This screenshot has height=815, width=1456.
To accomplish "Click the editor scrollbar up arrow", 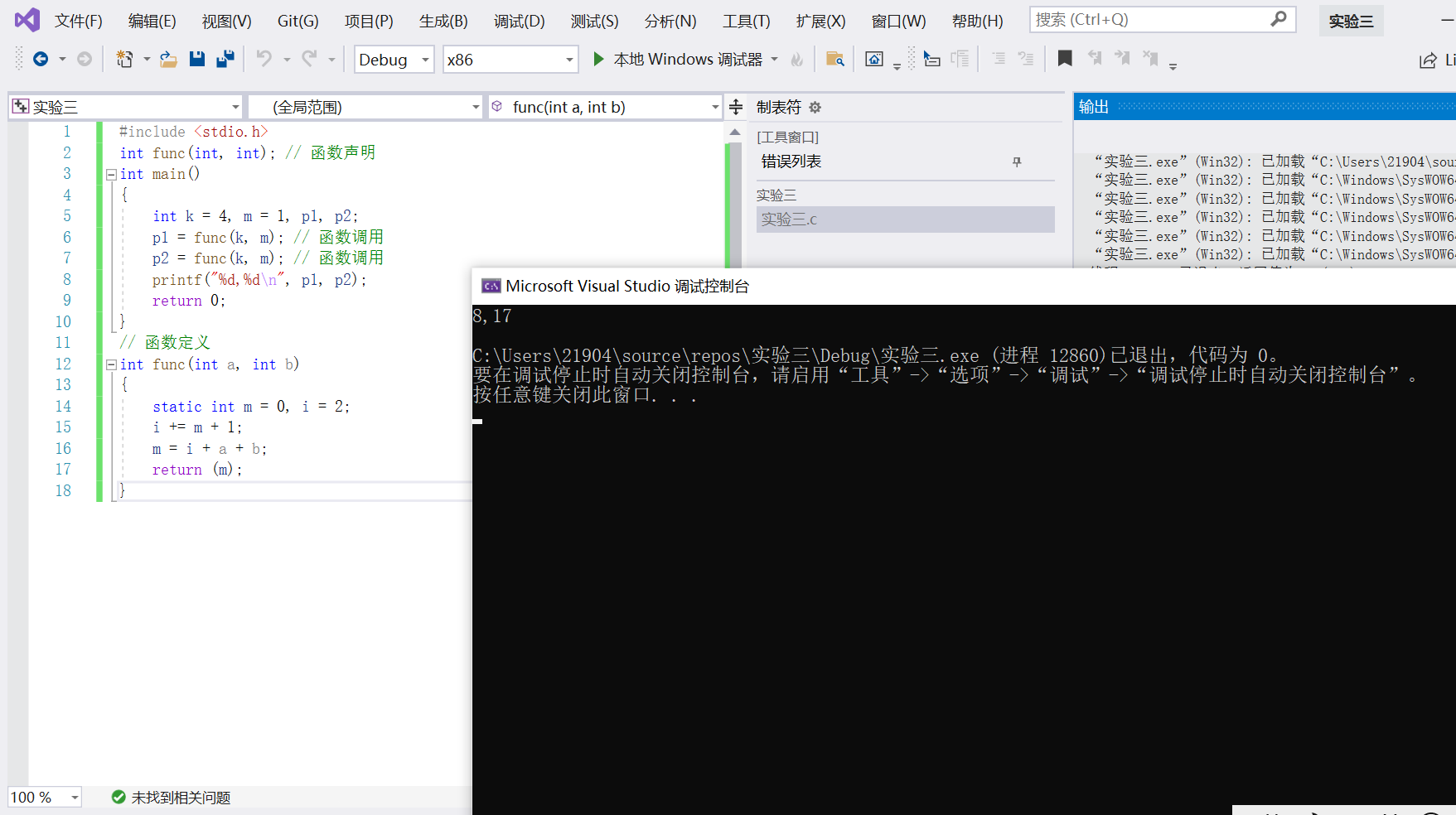I will point(735,132).
